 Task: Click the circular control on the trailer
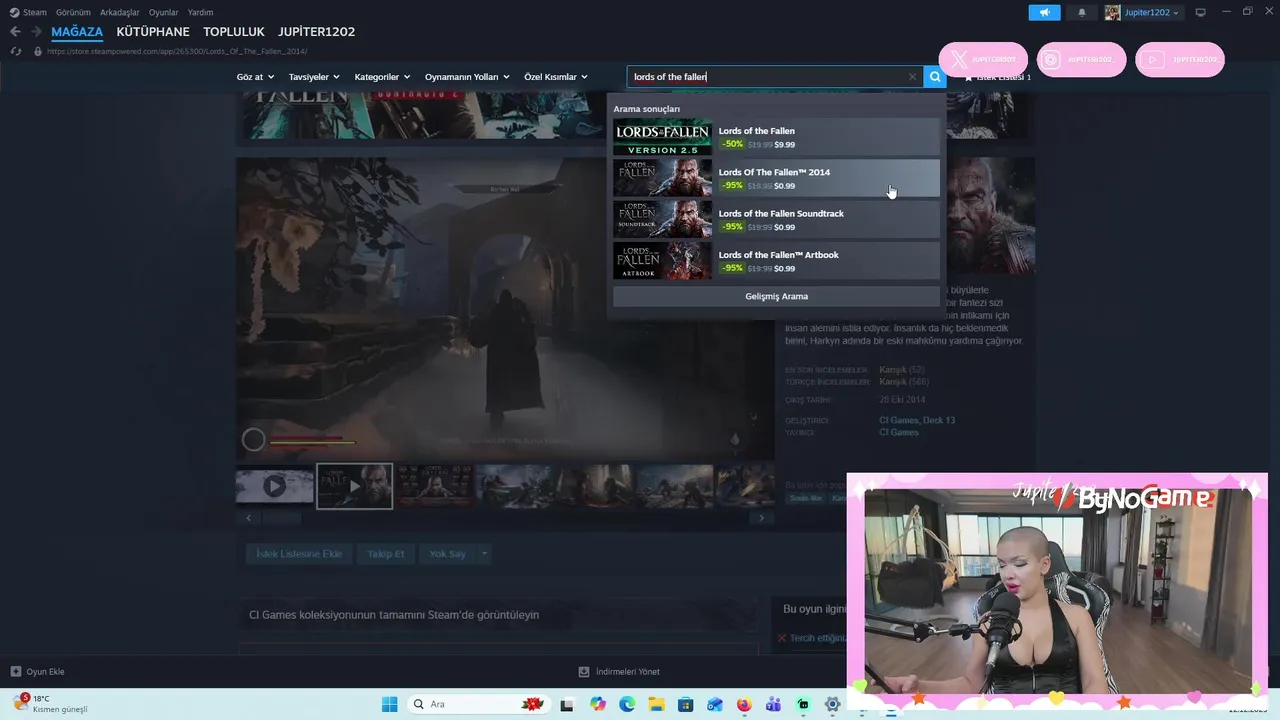(254, 439)
